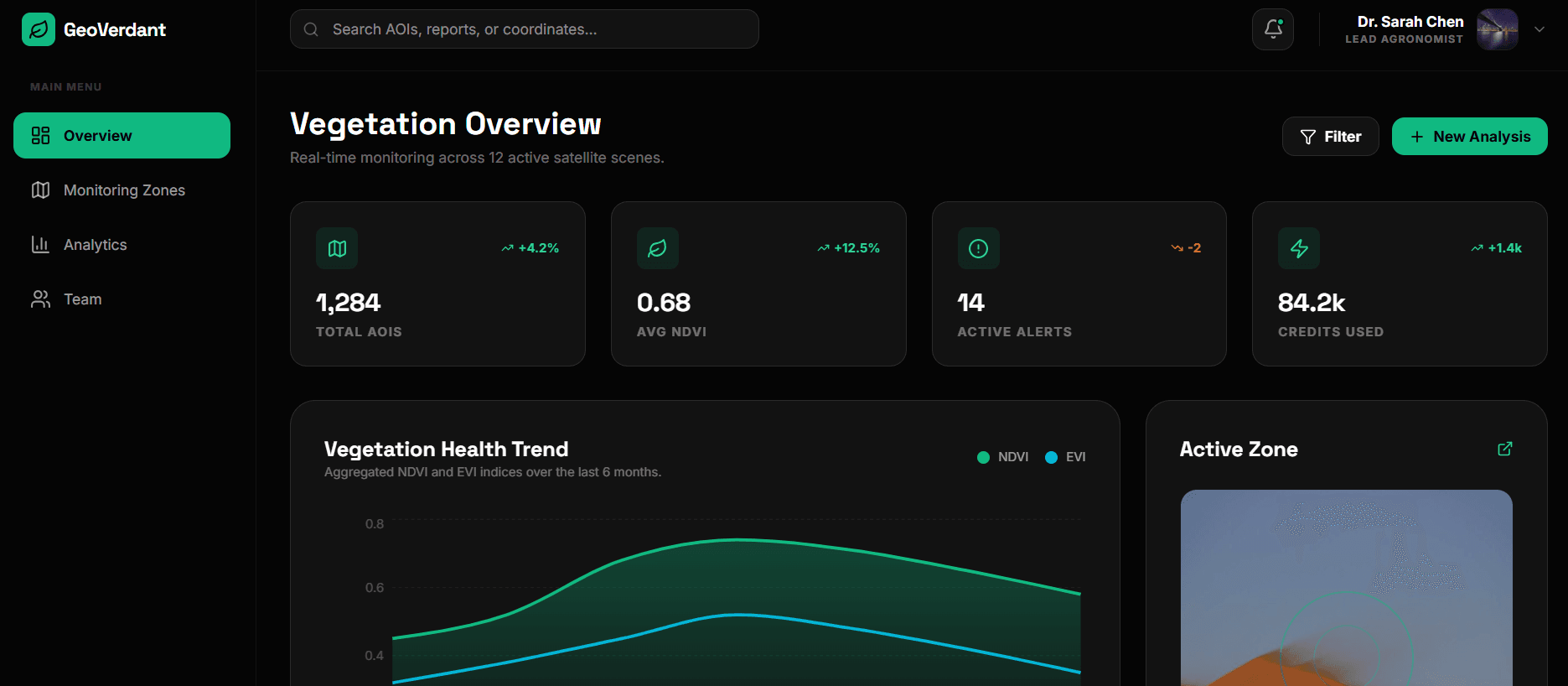Screen dimensions: 1568x686
Task: Click the upward trend arrow next to +12.5%
Action: pyautogui.click(x=824, y=248)
